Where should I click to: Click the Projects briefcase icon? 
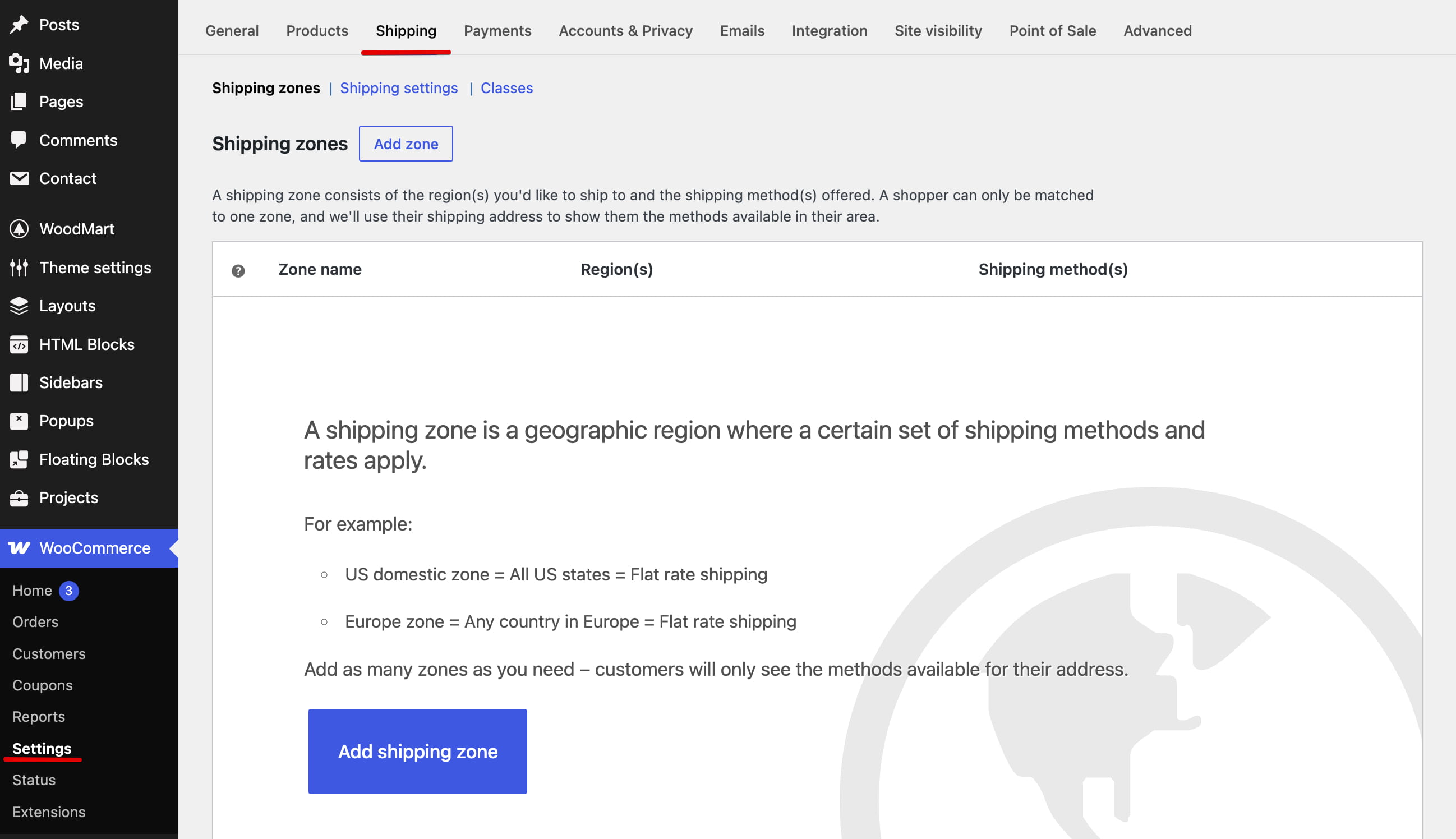click(19, 497)
